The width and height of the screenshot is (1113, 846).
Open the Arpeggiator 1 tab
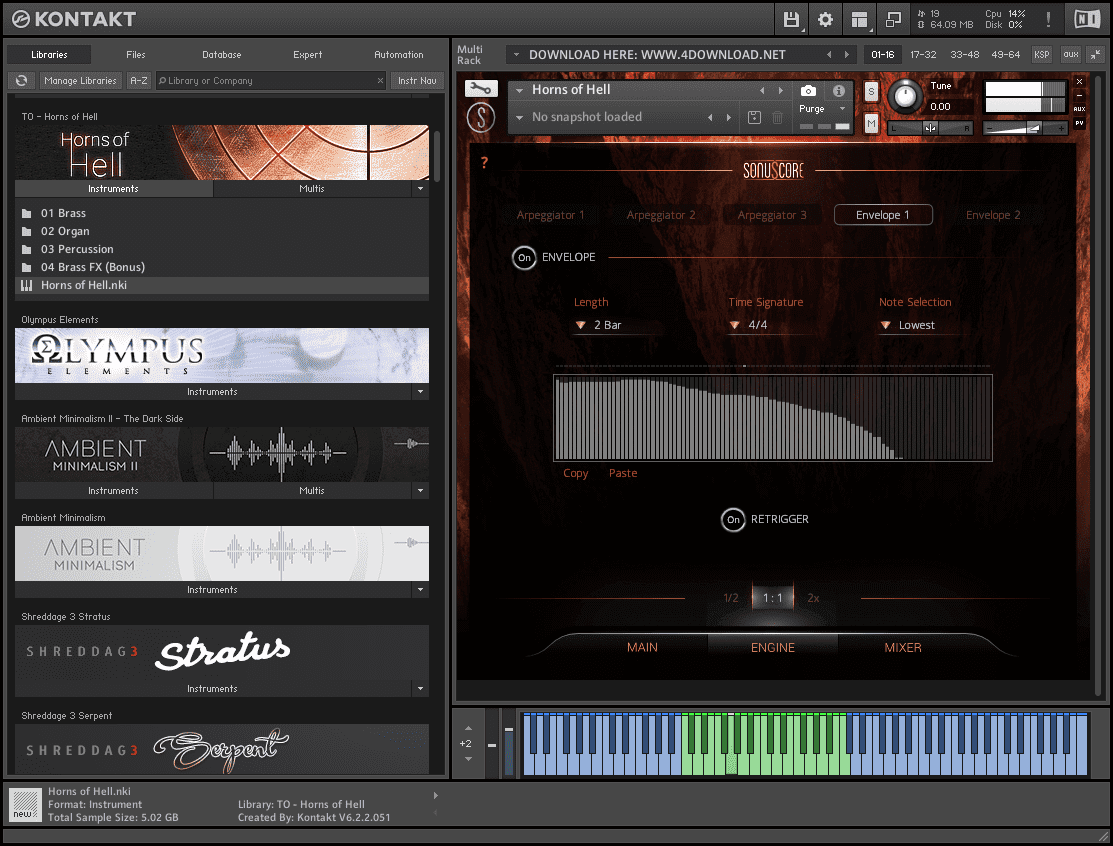coord(551,215)
